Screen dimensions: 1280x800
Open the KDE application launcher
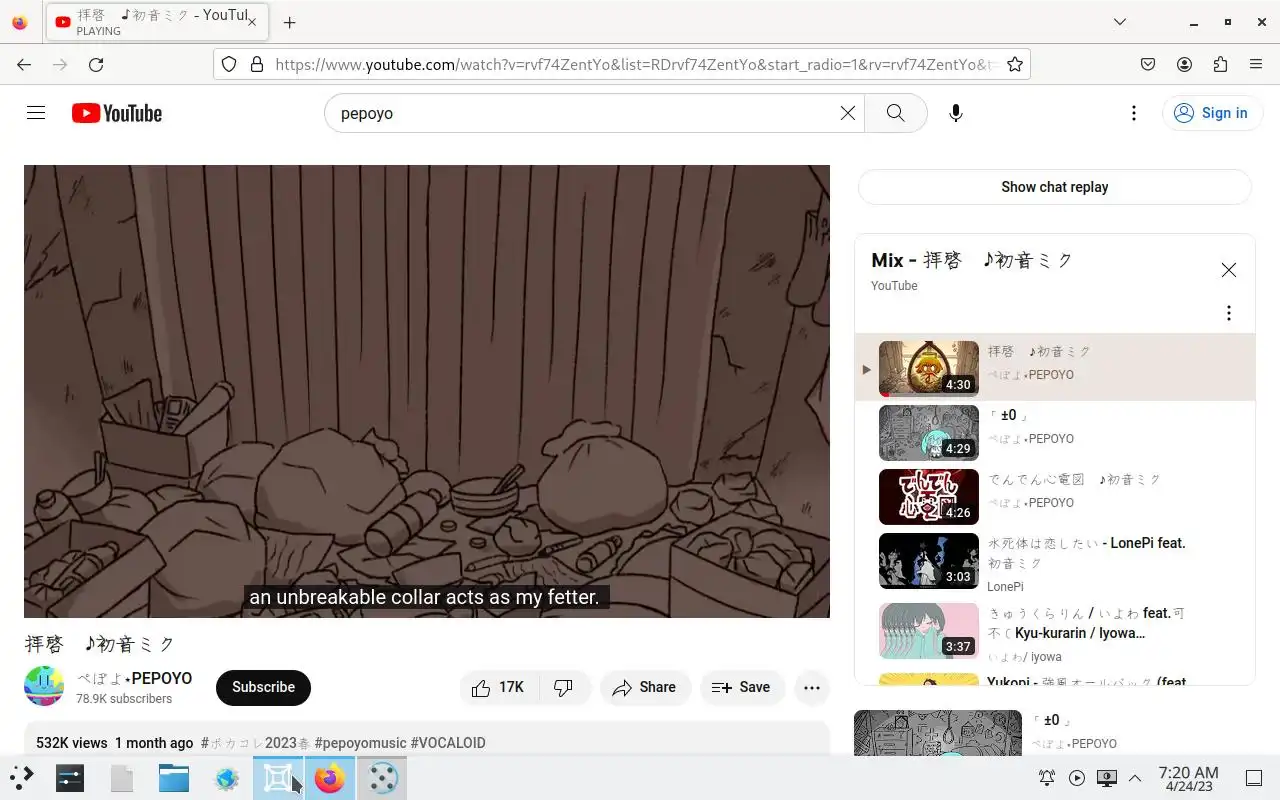click(x=21, y=777)
